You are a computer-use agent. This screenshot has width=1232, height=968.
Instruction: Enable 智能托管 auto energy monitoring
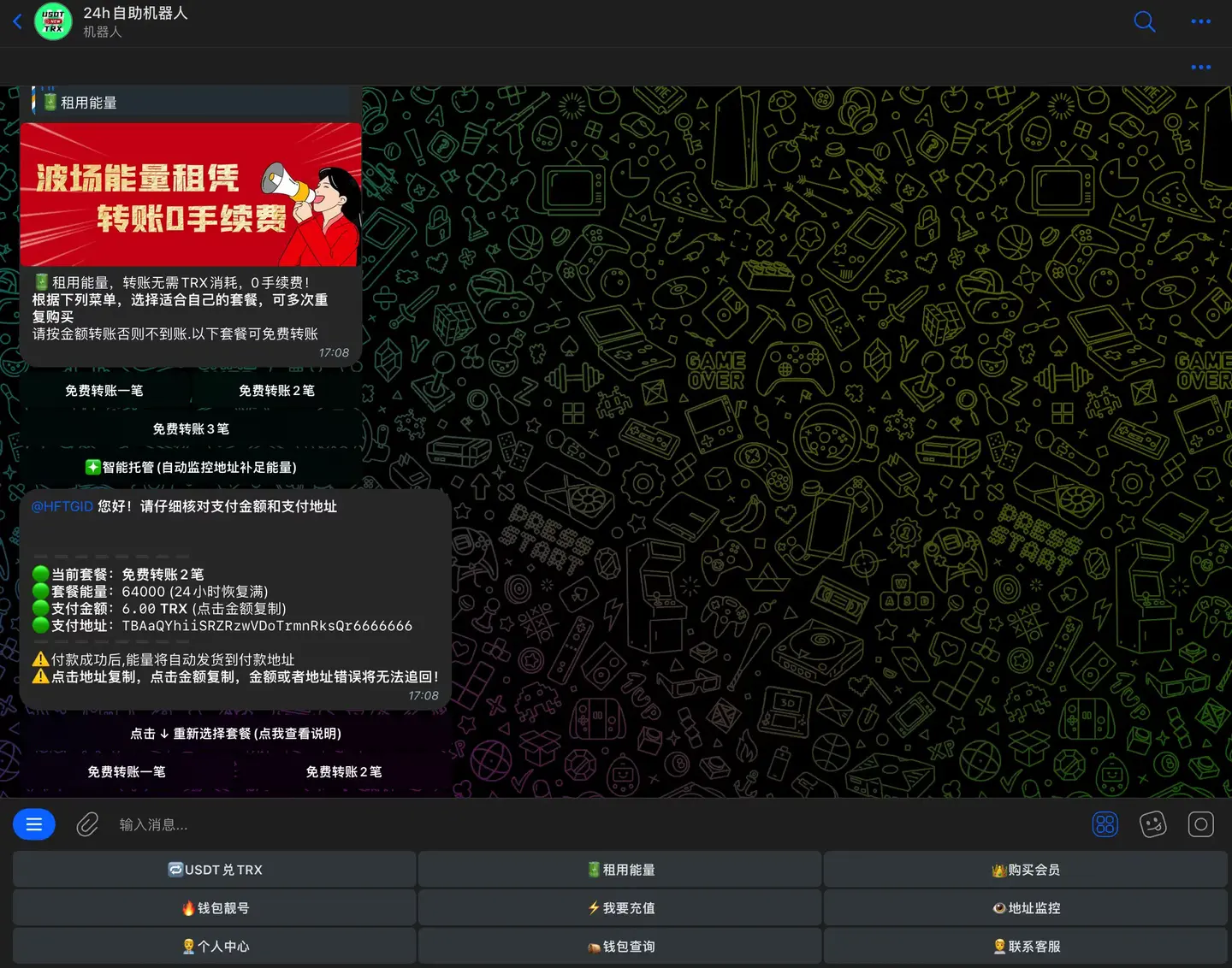coord(191,467)
